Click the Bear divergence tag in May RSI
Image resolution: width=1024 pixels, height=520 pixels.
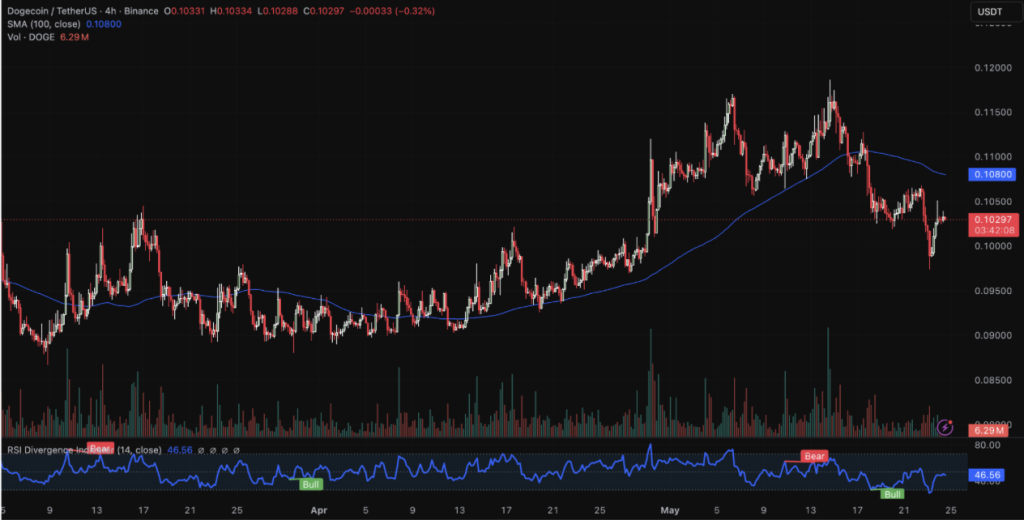(x=814, y=456)
